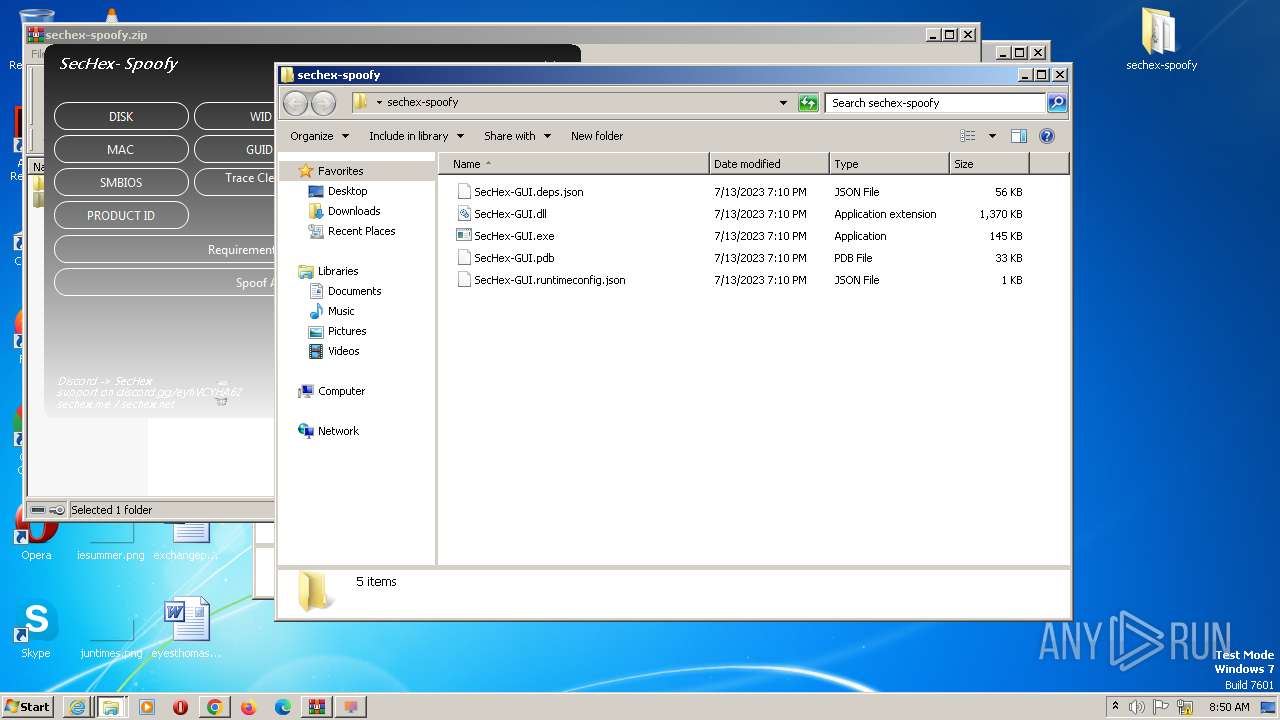The image size is (1280, 720).
Task: Click the magnifier search button
Action: [x=1057, y=103]
